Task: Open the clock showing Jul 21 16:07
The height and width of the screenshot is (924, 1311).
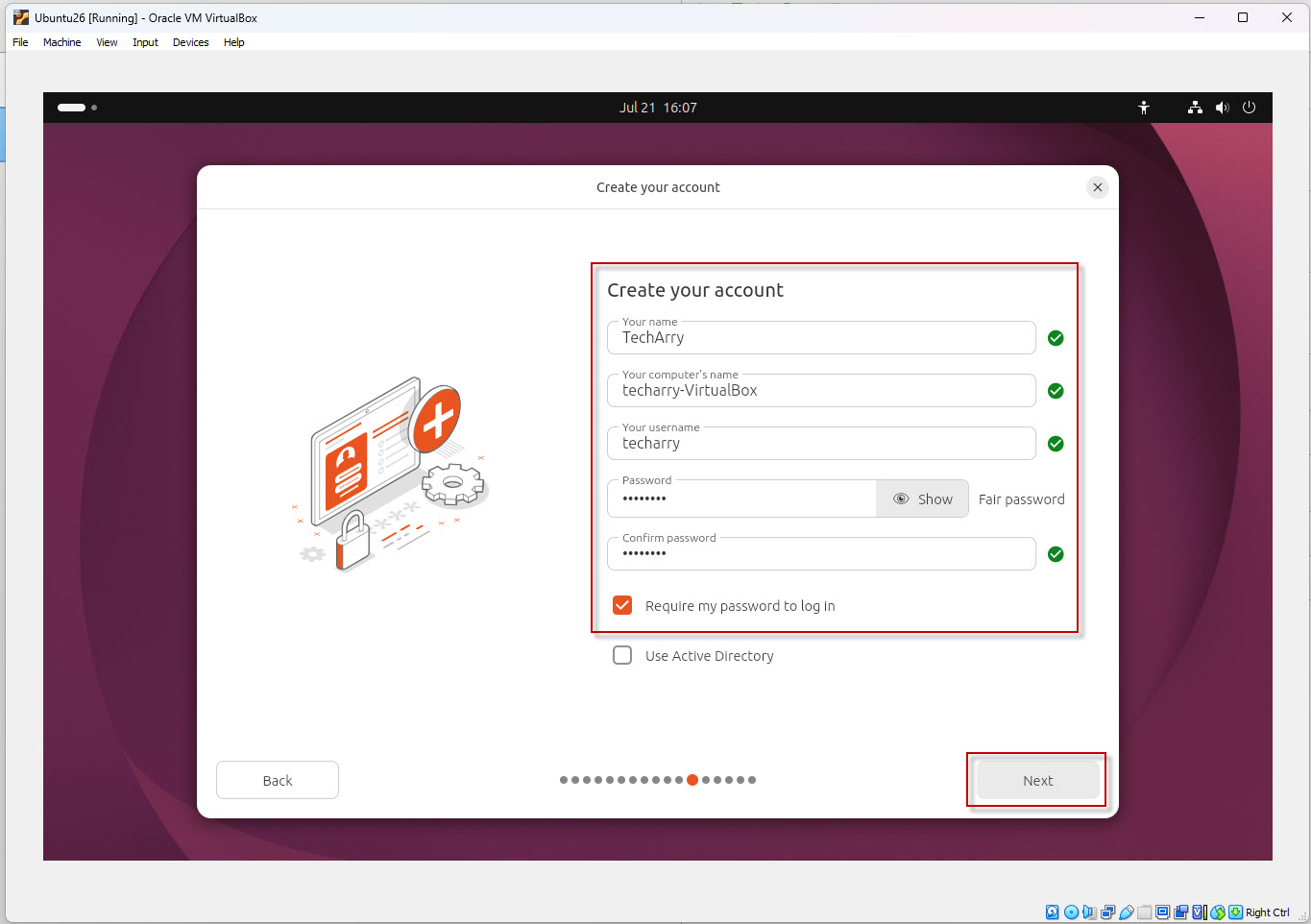Action: pyautogui.click(x=658, y=108)
